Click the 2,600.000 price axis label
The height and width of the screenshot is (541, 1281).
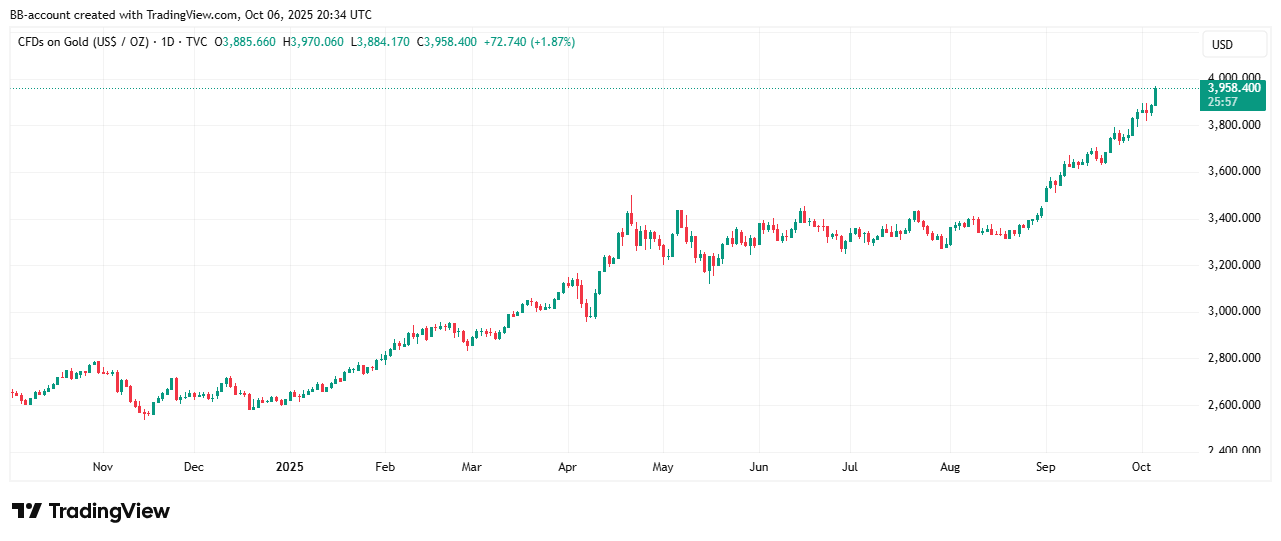point(1233,405)
